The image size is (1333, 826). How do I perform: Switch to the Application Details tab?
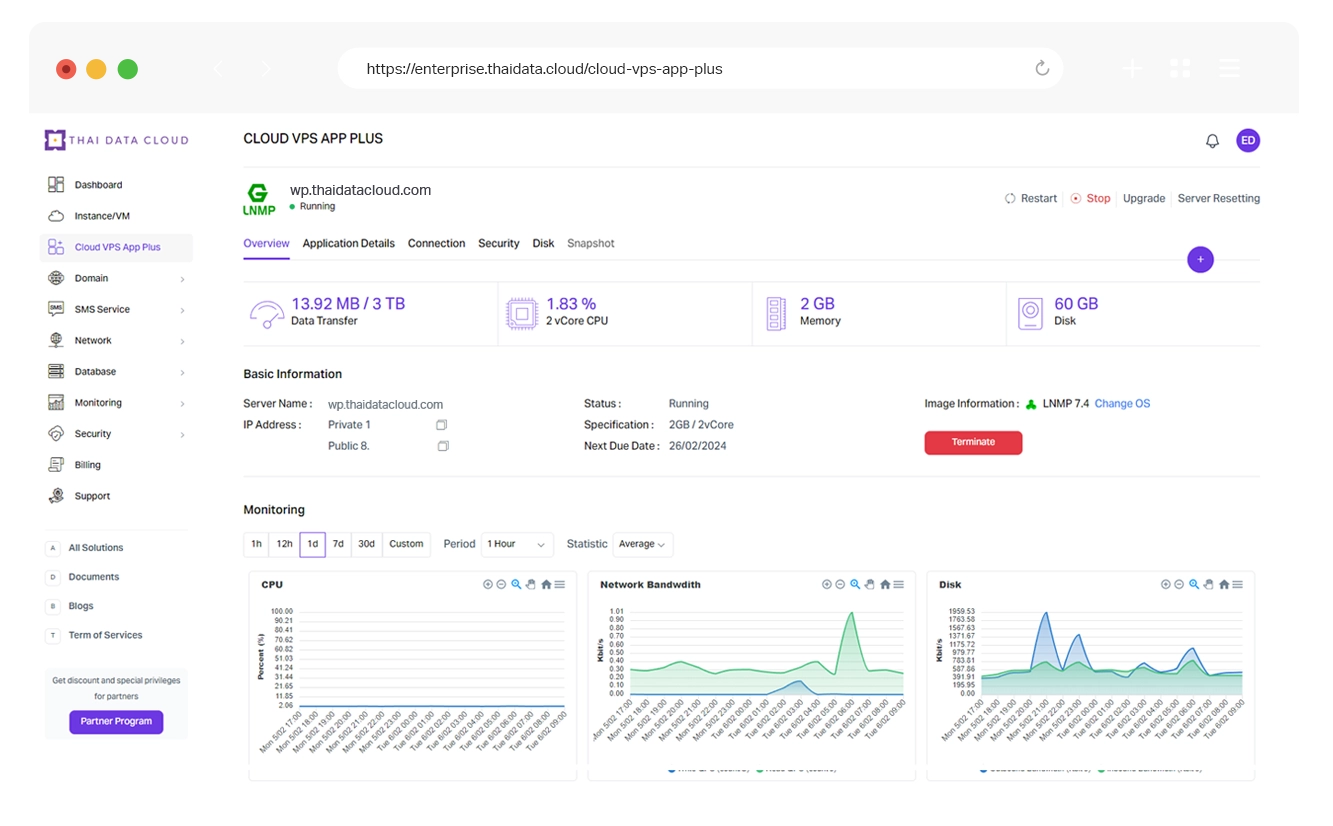tap(349, 244)
